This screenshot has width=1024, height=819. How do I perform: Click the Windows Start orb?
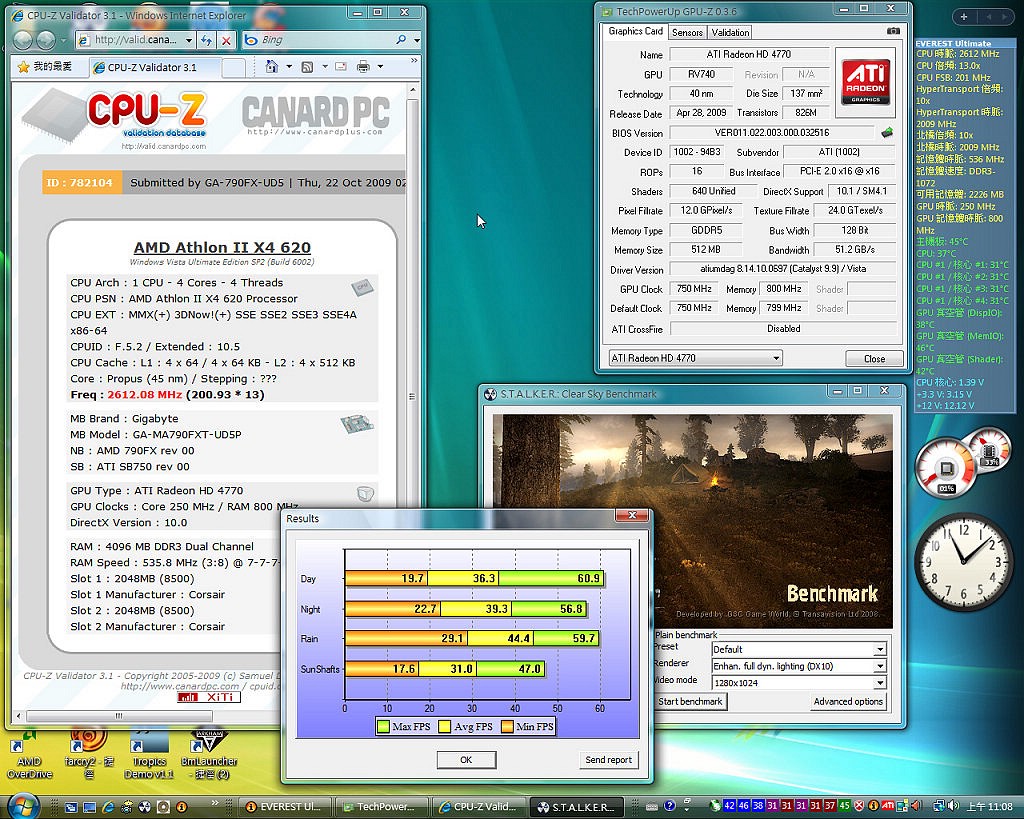coord(22,806)
